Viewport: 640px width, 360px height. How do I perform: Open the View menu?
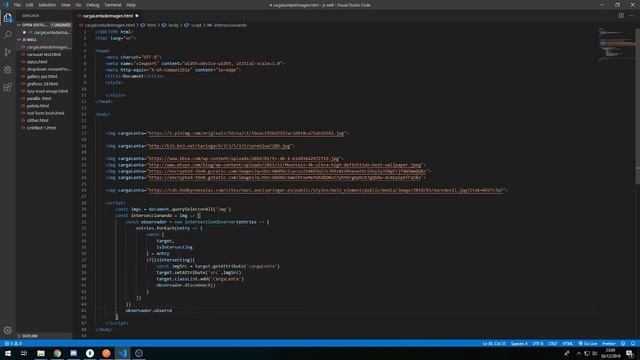point(66,5)
